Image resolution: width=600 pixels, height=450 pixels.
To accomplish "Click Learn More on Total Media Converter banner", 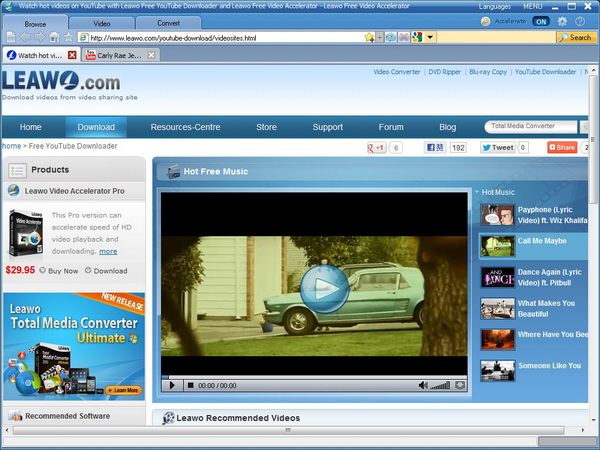I will (124, 390).
